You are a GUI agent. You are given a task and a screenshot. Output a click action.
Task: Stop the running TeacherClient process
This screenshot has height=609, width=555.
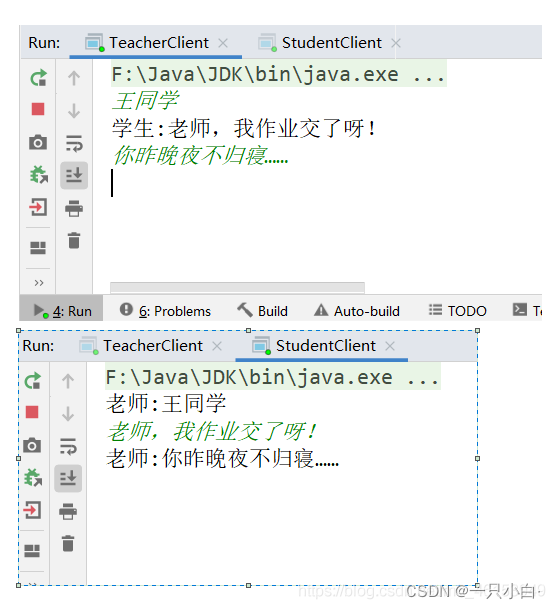click(38, 109)
